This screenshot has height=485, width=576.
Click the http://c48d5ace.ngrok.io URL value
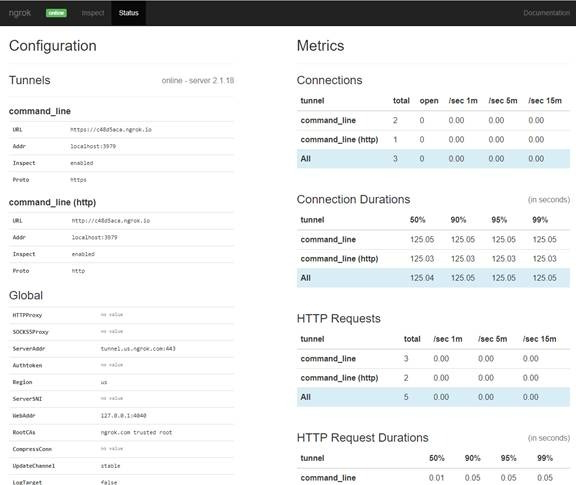(111, 221)
